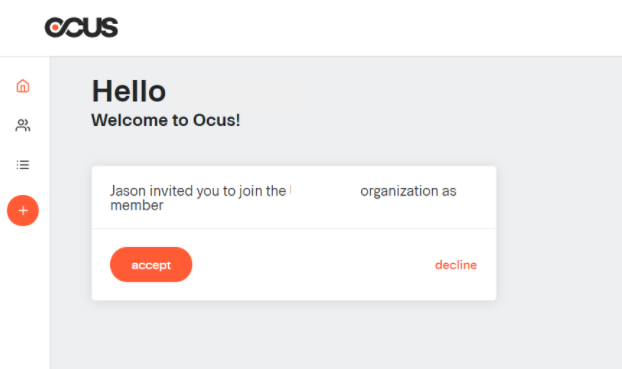The width and height of the screenshot is (622, 369).
Task: Click the Ocus logo in the header
Action: point(81,27)
